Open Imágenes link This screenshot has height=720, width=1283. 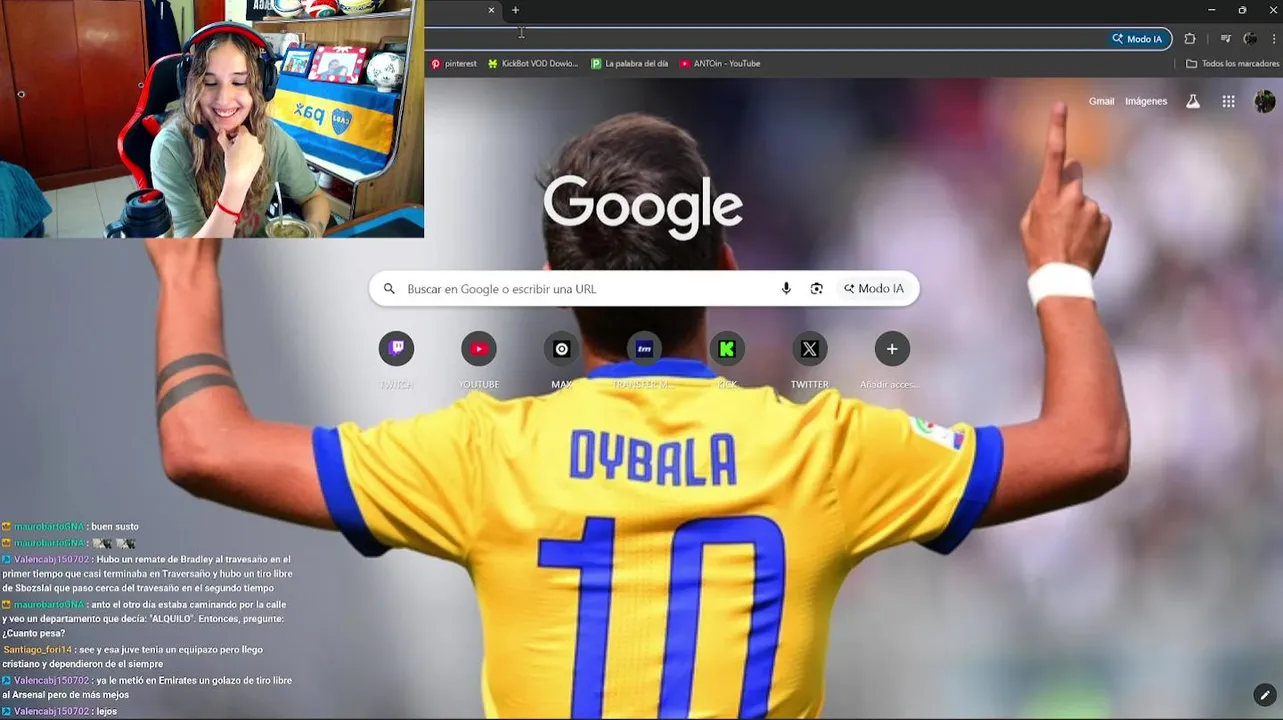(1146, 101)
